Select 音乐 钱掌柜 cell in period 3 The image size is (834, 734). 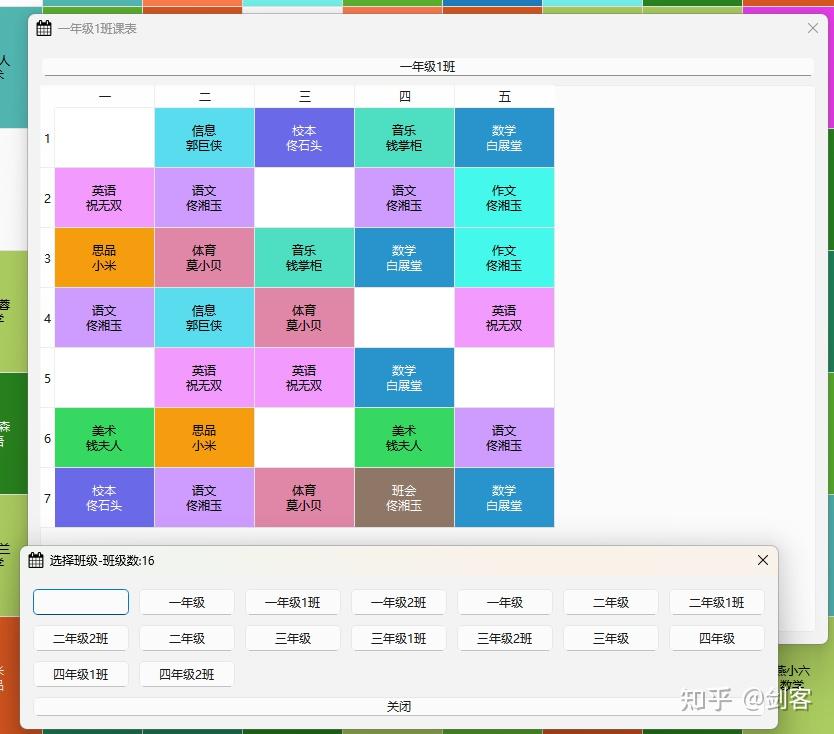tap(304, 258)
